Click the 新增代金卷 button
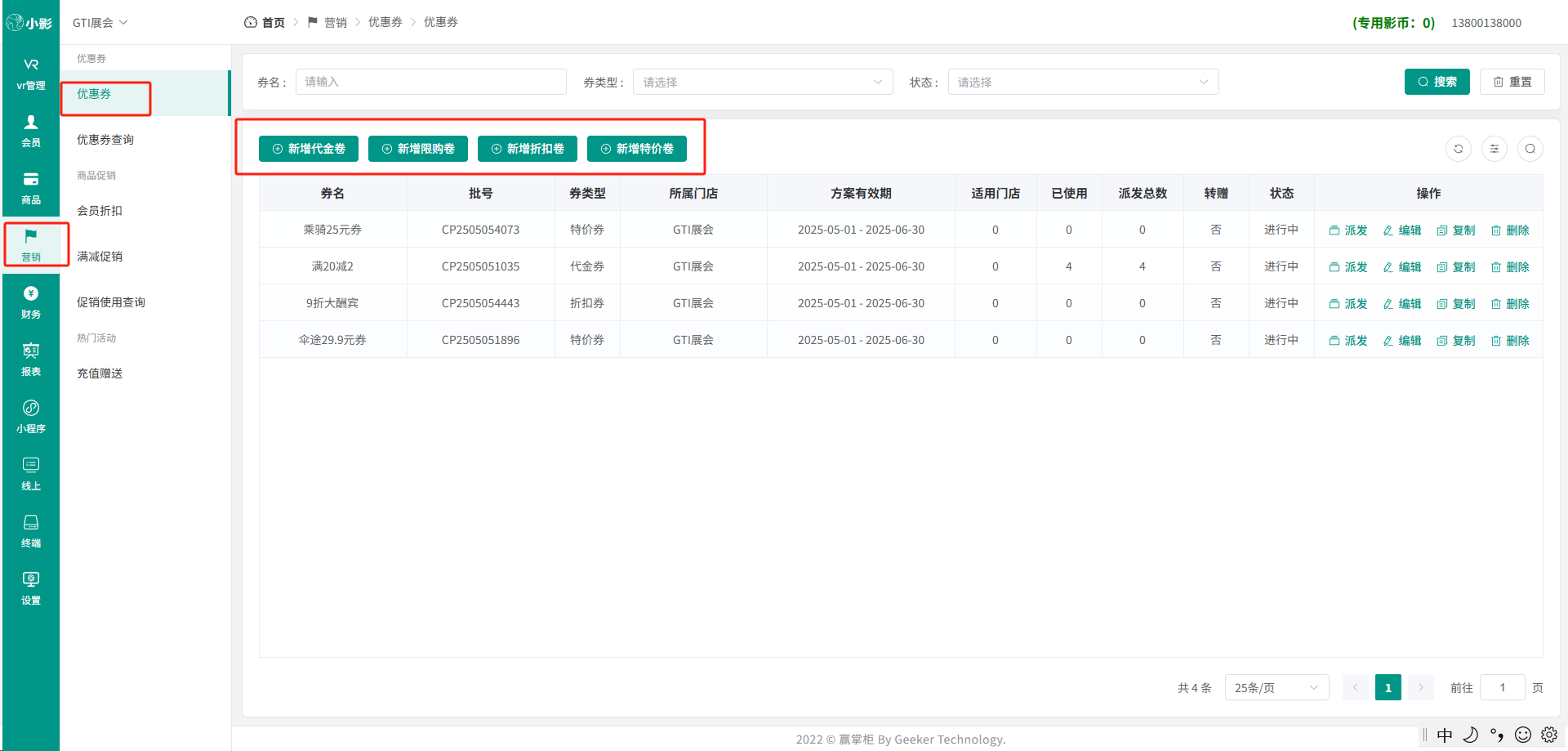The height and width of the screenshot is (751, 1568). point(309,149)
